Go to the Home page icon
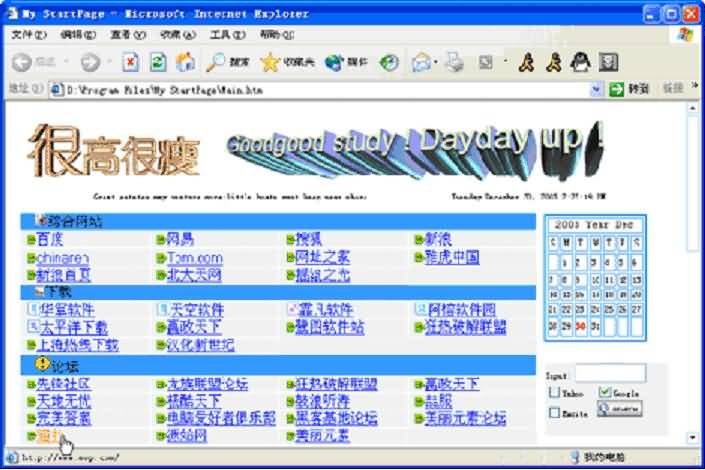Screen dimensions: 705x470 [185, 62]
